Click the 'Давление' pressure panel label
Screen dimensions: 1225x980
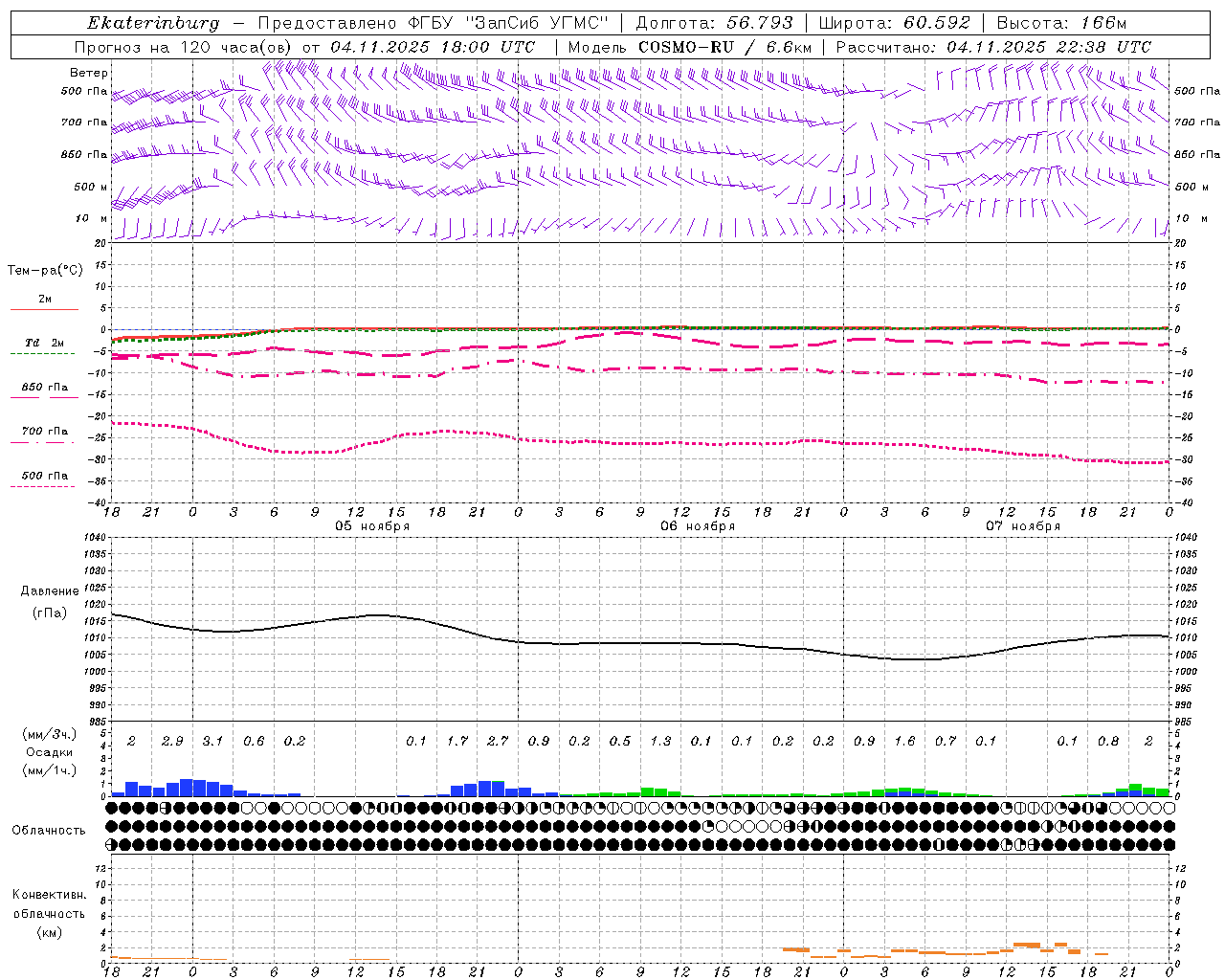tap(50, 591)
